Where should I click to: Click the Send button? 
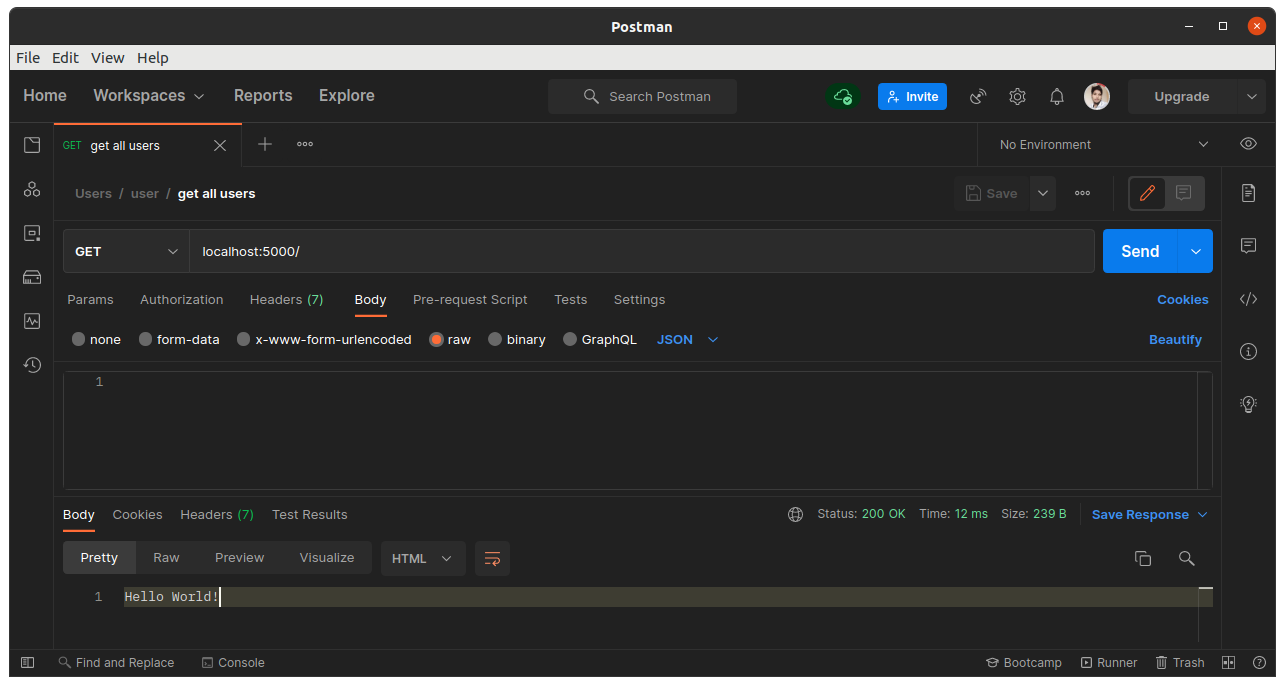pyautogui.click(x=1140, y=251)
